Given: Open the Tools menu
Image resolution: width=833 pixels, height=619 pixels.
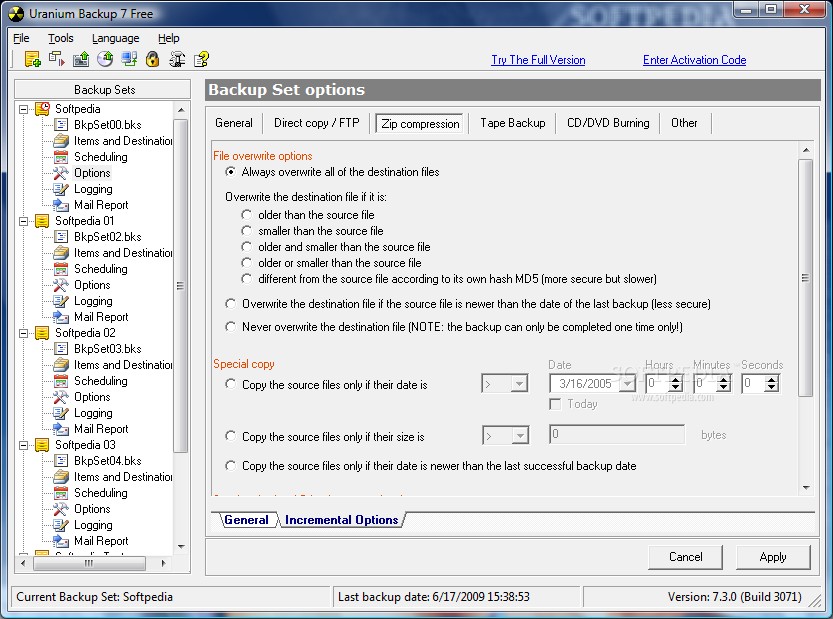Looking at the screenshot, I should click(x=61, y=38).
